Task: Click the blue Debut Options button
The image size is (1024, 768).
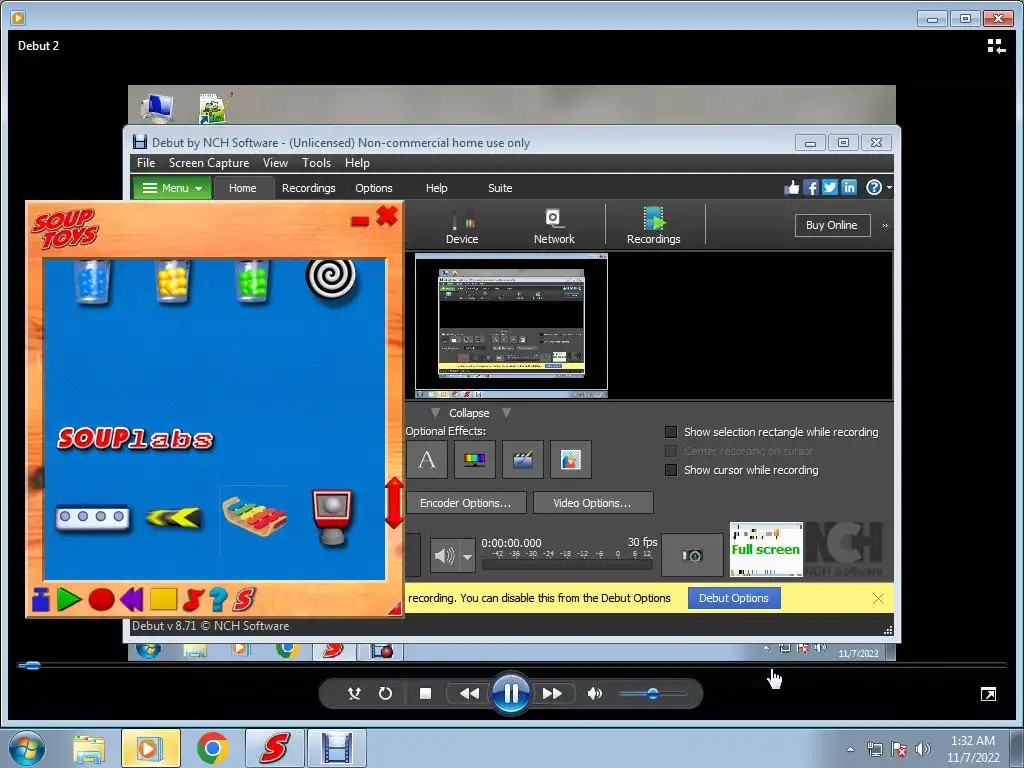Action: coord(734,598)
